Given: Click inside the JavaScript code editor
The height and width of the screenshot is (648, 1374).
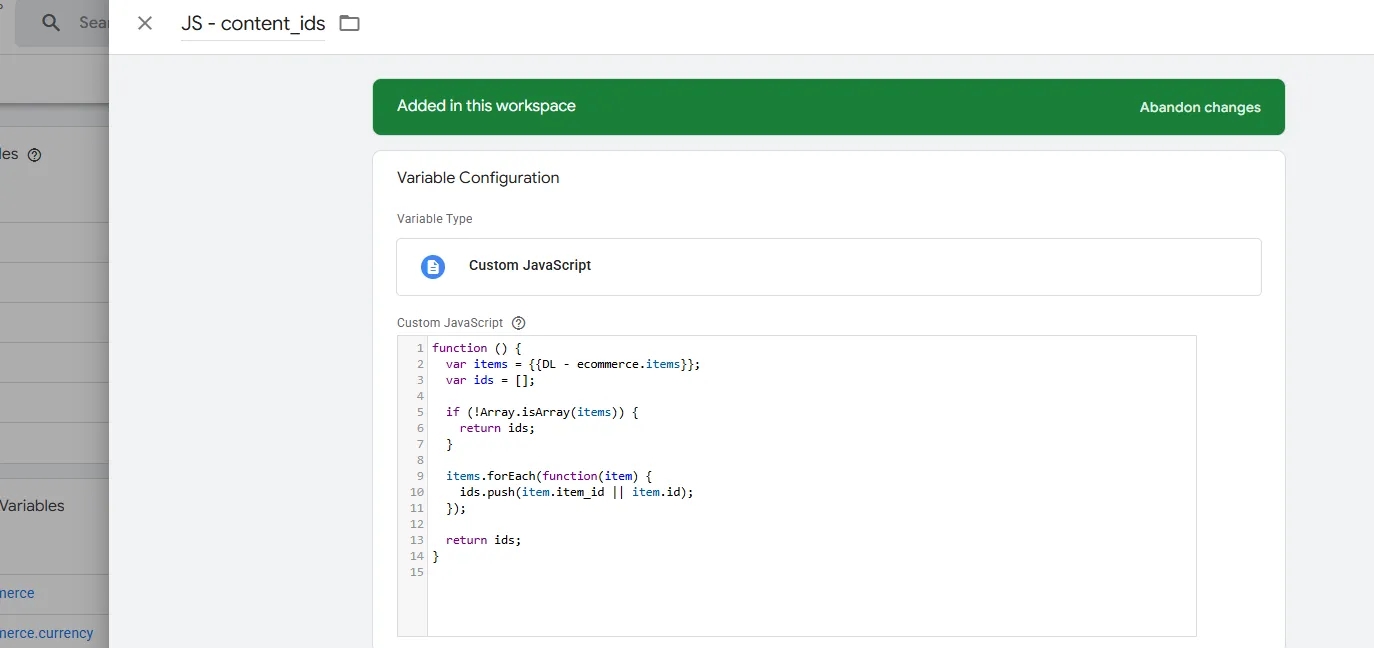Looking at the screenshot, I should [x=811, y=485].
